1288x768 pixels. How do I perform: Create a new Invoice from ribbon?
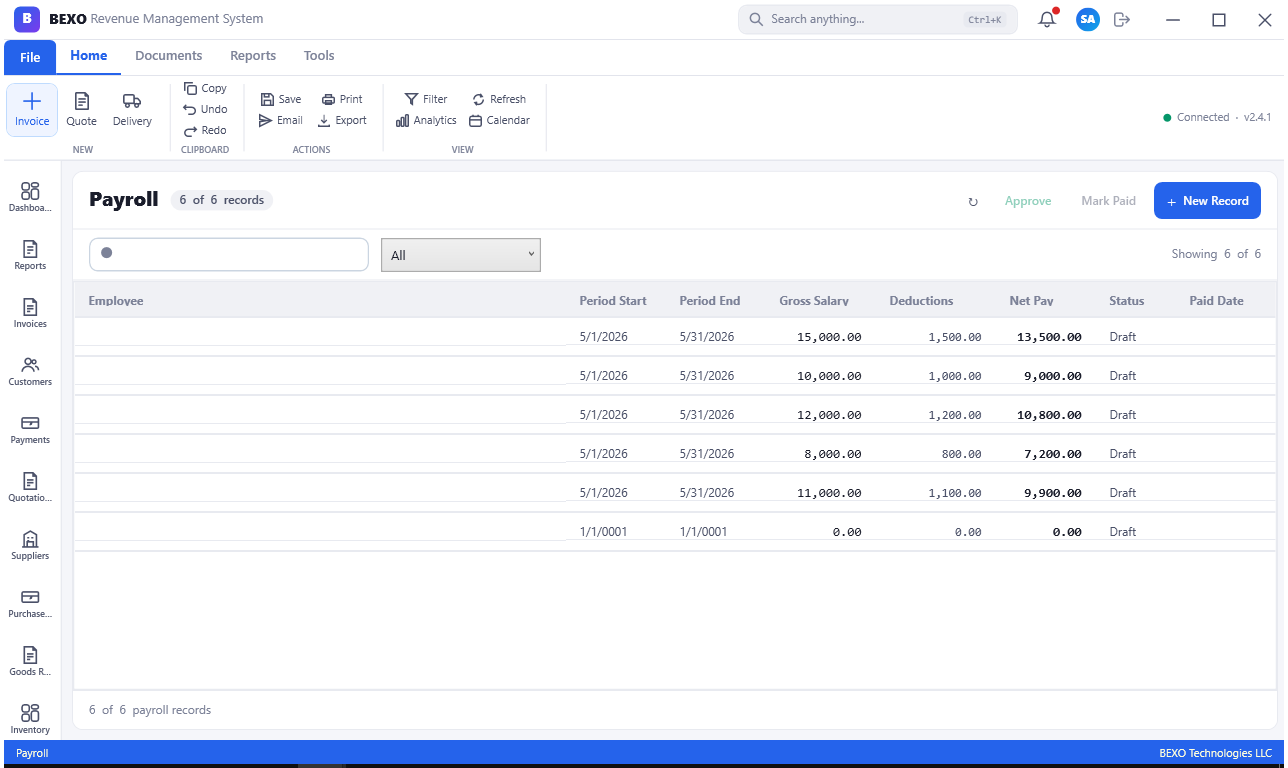click(32, 110)
